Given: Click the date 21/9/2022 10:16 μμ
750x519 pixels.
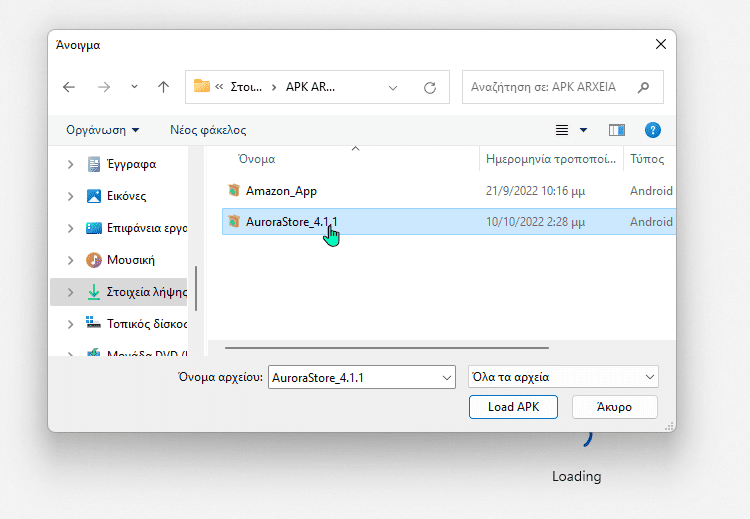Looking at the screenshot, I should tap(535, 191).
